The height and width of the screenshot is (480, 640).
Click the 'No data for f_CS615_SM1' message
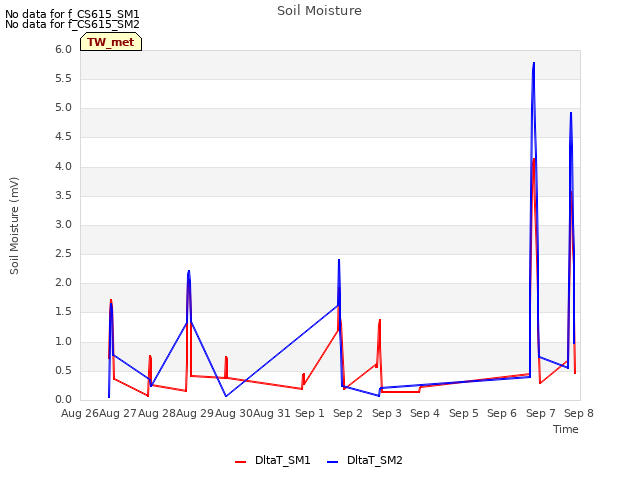click(72, 14)
